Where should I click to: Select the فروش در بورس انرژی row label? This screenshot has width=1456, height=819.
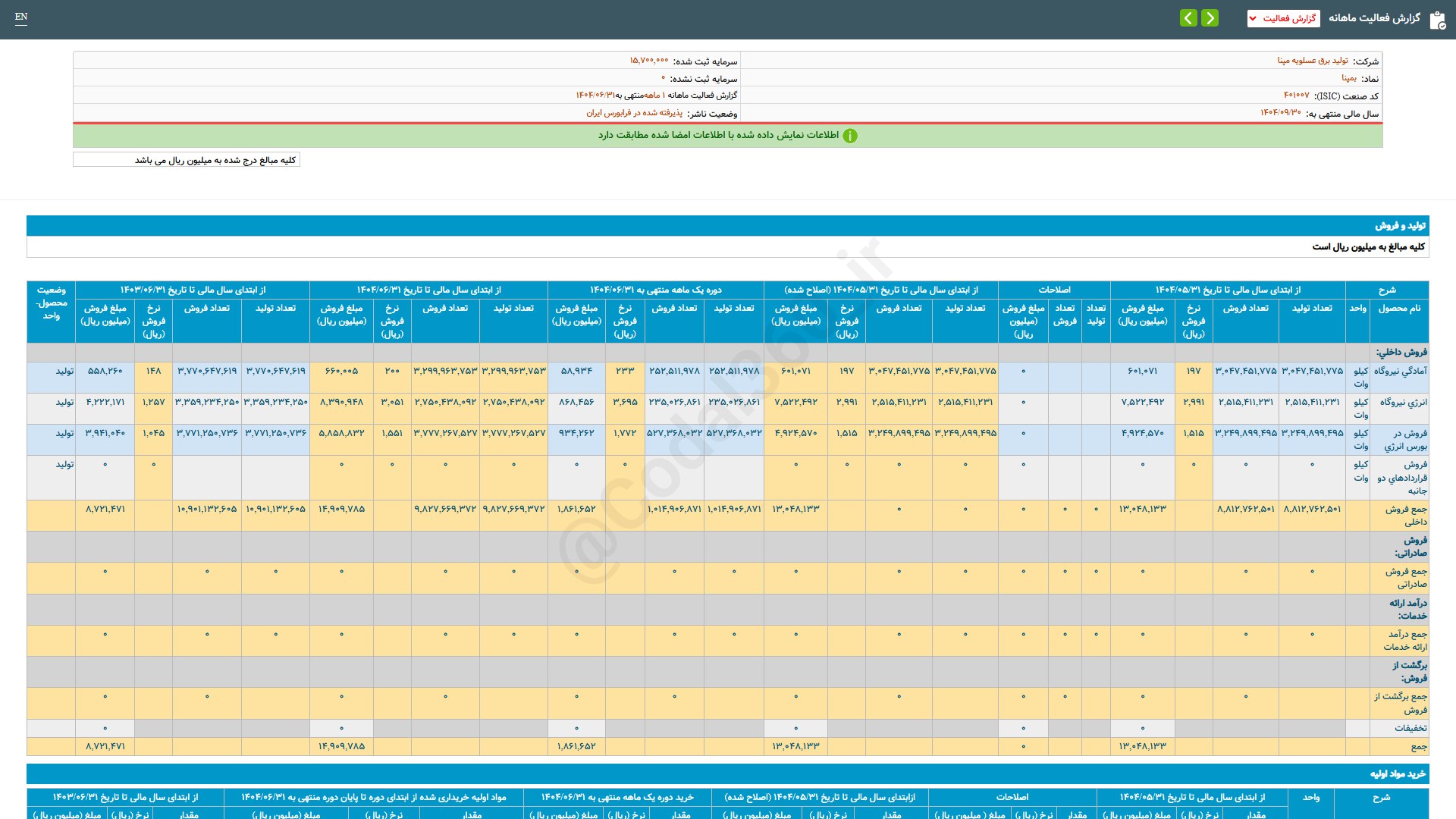[x=1405, y=440]
